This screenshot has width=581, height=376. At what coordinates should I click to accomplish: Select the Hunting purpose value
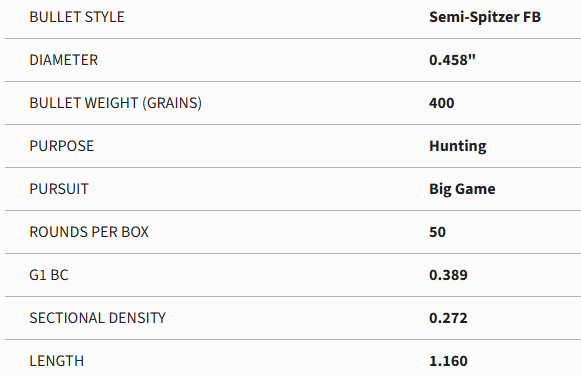click(x=458, y=146)
